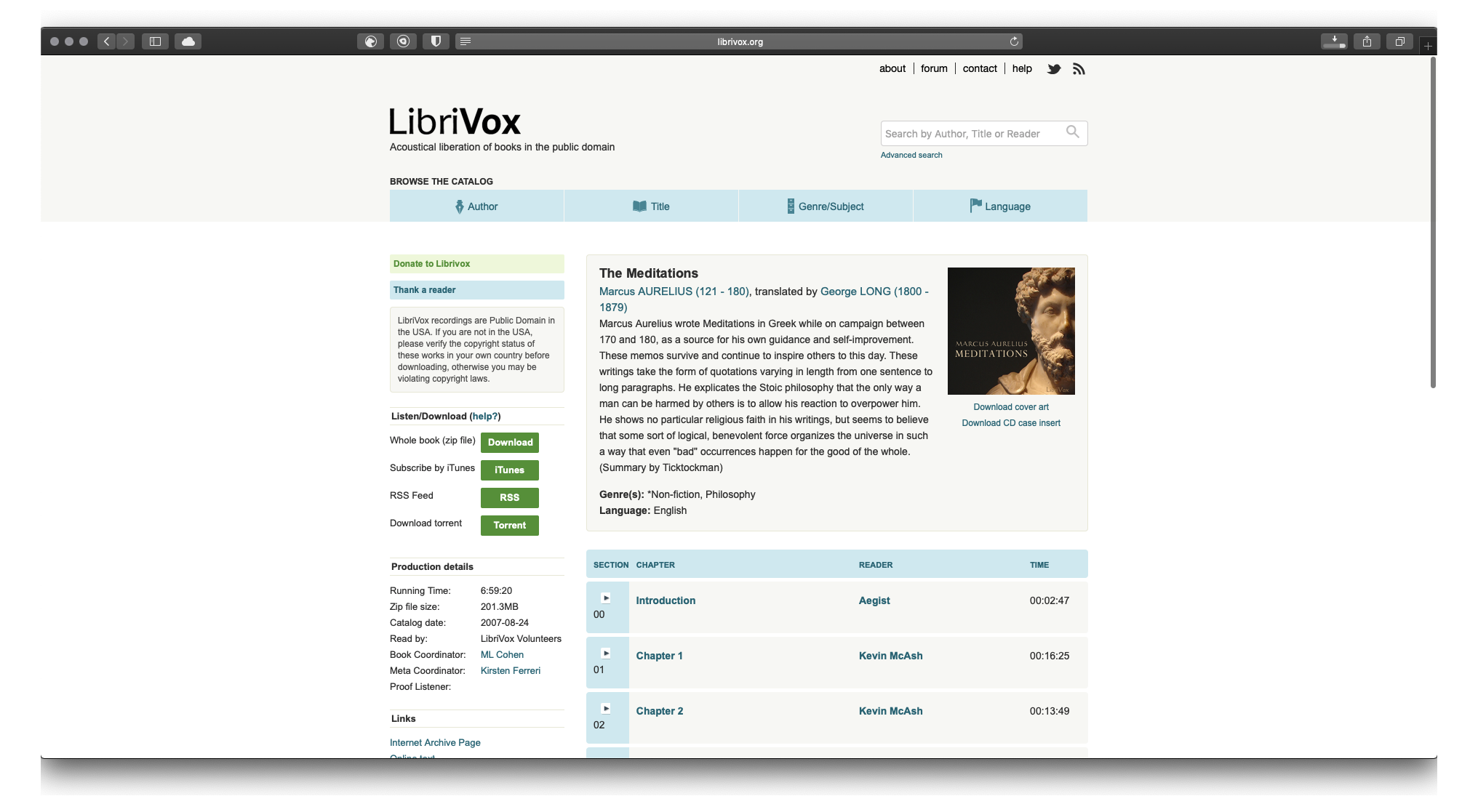1478x812 pixels.
Task: Open the LibriVox news RSS feed icon
Action: point(1079,68)
